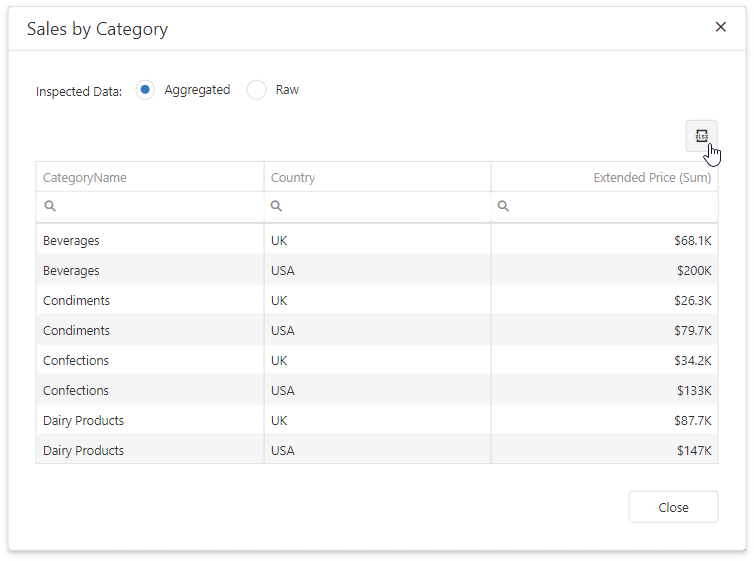
Task: Click the search icon in Country filter
Action: click(277, 206)
